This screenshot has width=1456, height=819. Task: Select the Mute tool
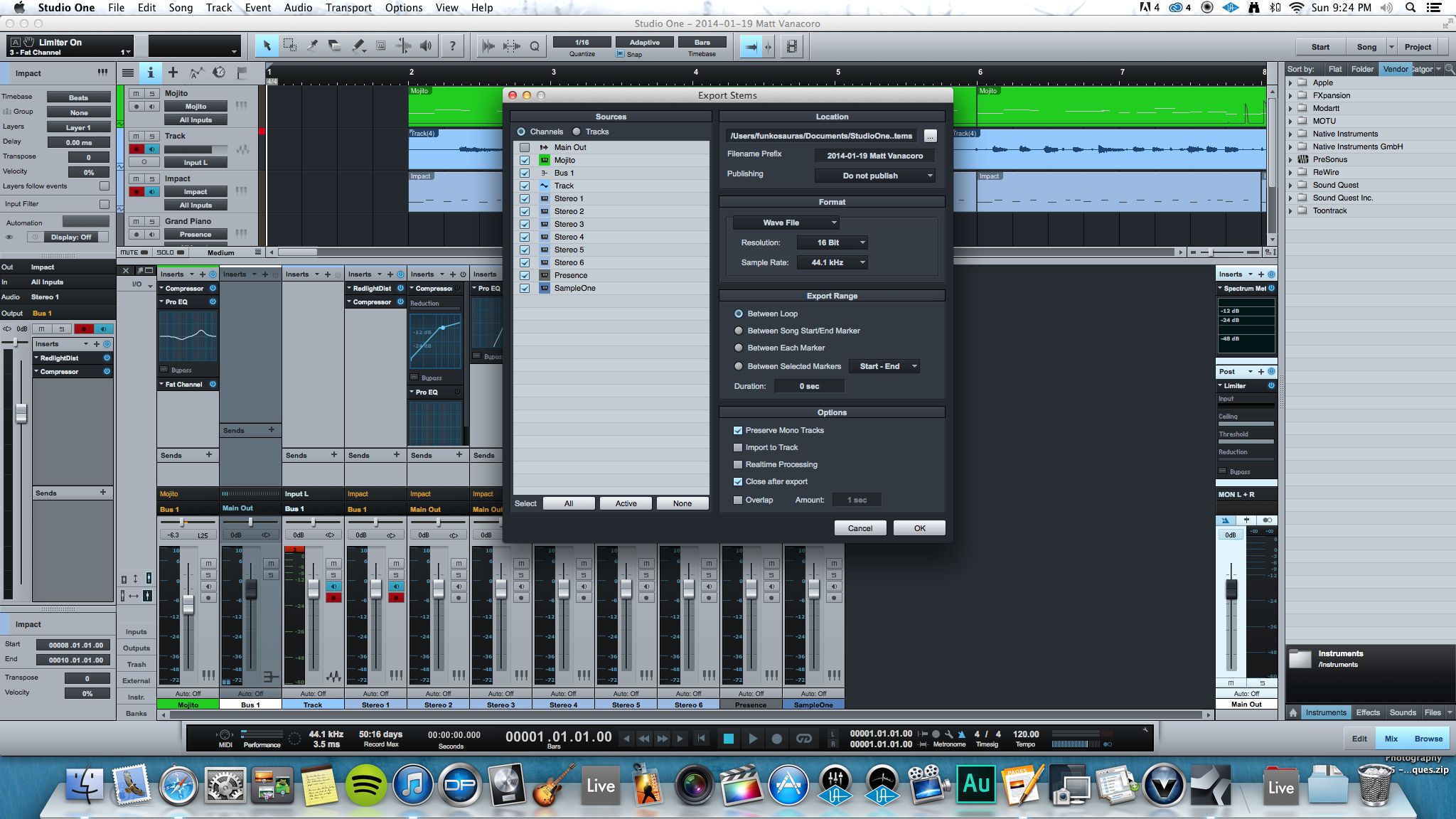pyautogui.click(x=380, y=46)
